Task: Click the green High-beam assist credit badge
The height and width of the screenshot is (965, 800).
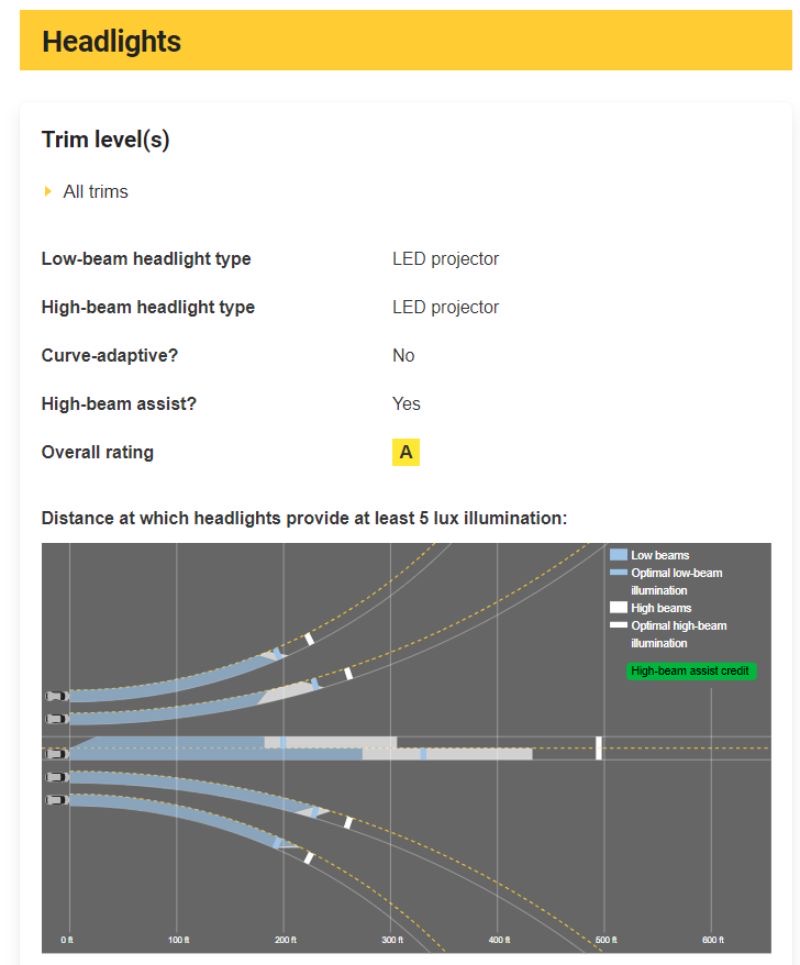Action: (690, 671)
